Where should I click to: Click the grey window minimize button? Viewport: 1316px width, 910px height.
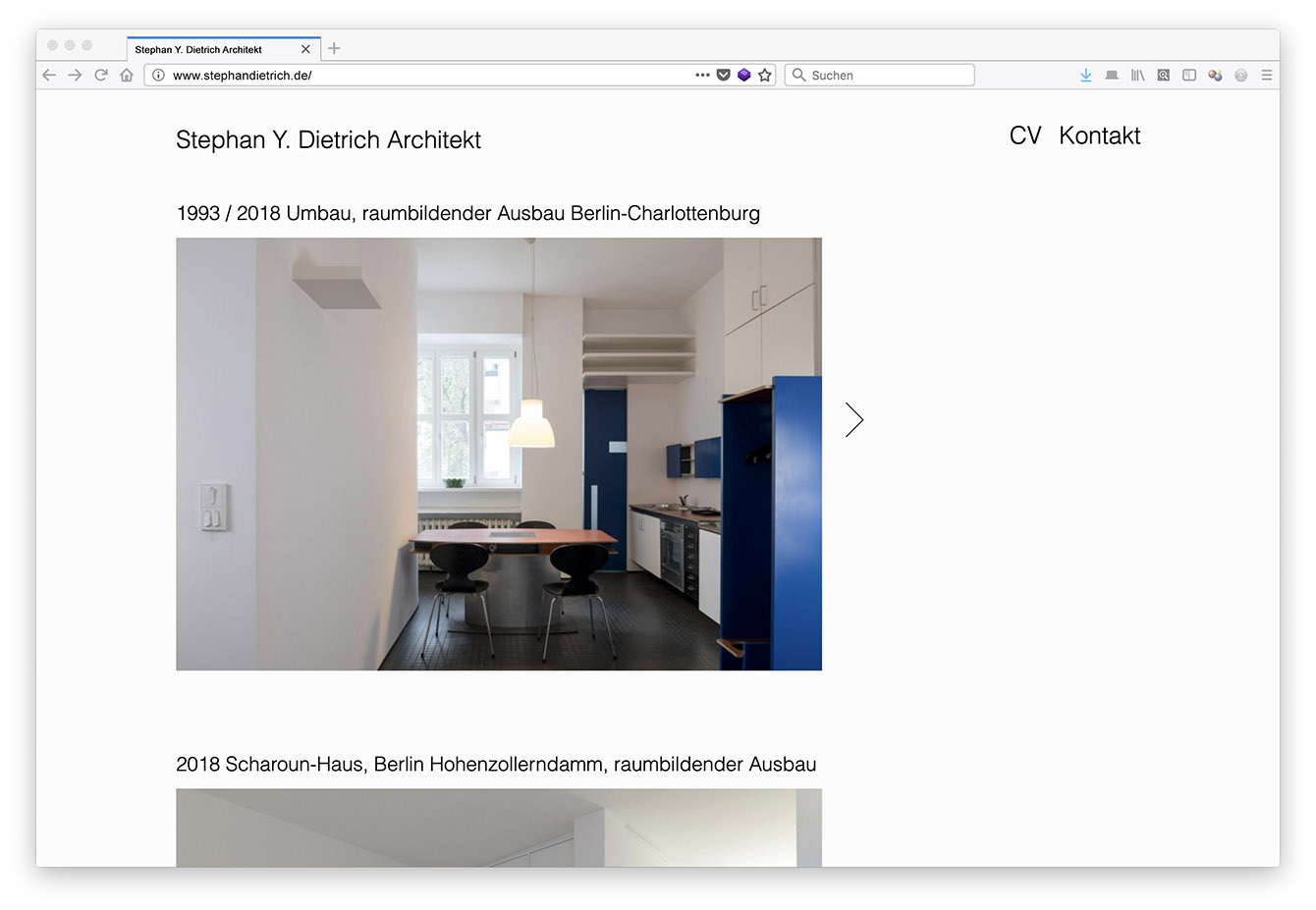[x=70, y=45]
